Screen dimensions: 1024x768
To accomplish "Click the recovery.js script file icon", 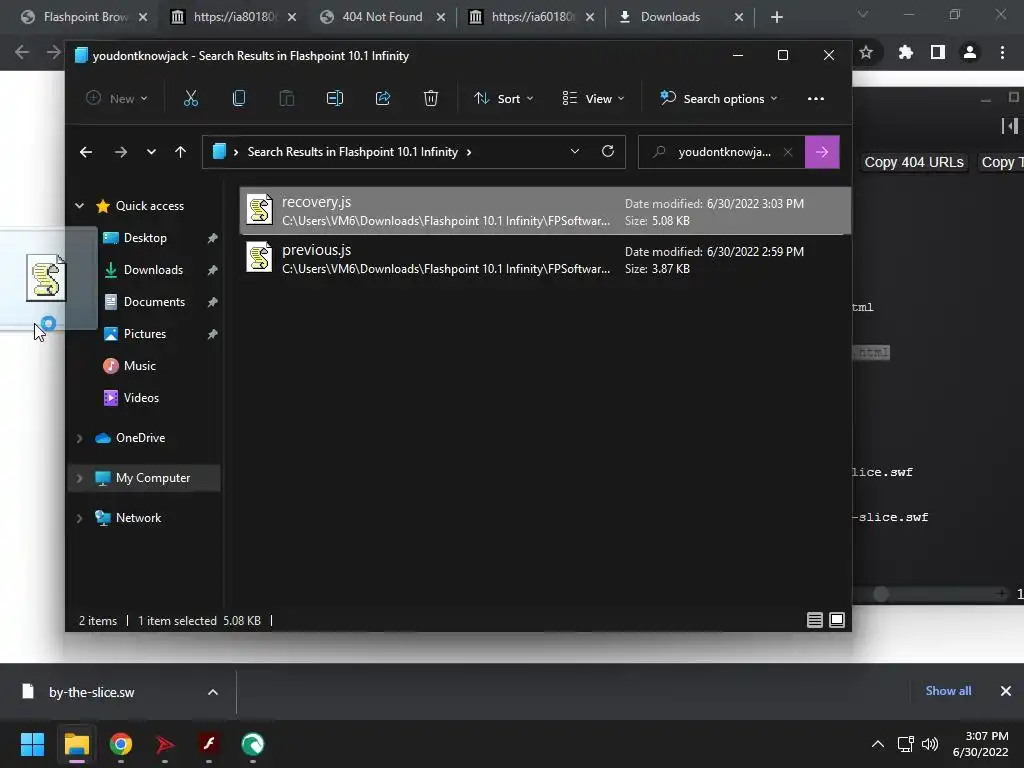I will 259,210.
